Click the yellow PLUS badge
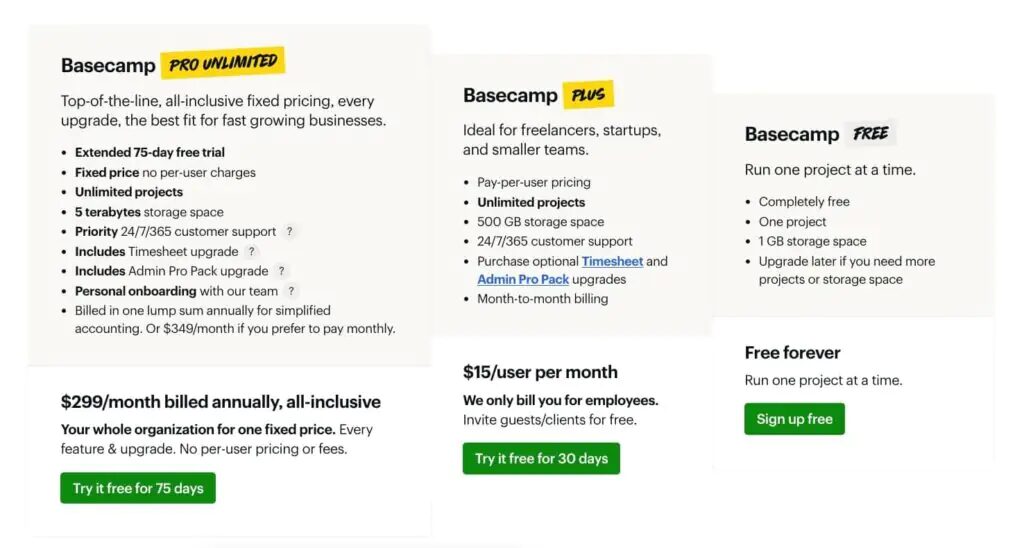 [588, 95]
